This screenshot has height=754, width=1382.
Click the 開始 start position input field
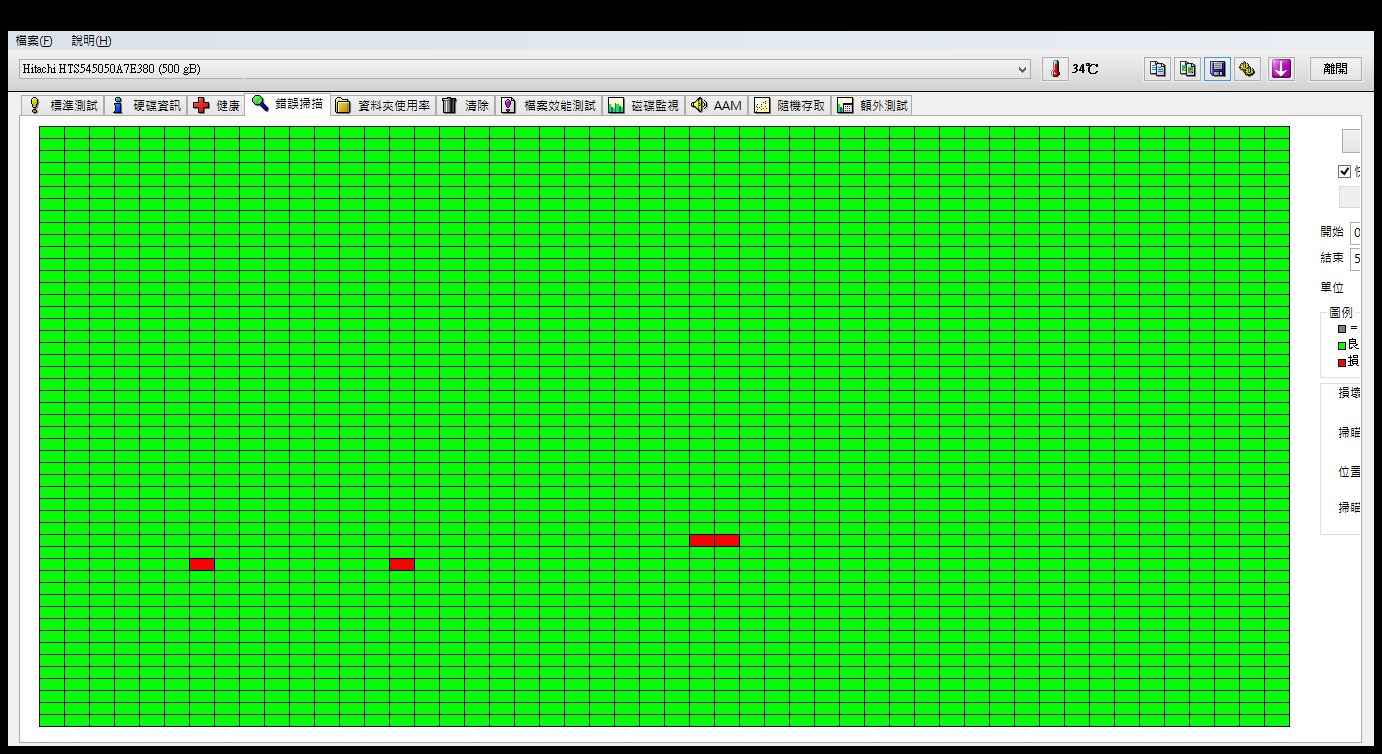tap(1356, 232)
